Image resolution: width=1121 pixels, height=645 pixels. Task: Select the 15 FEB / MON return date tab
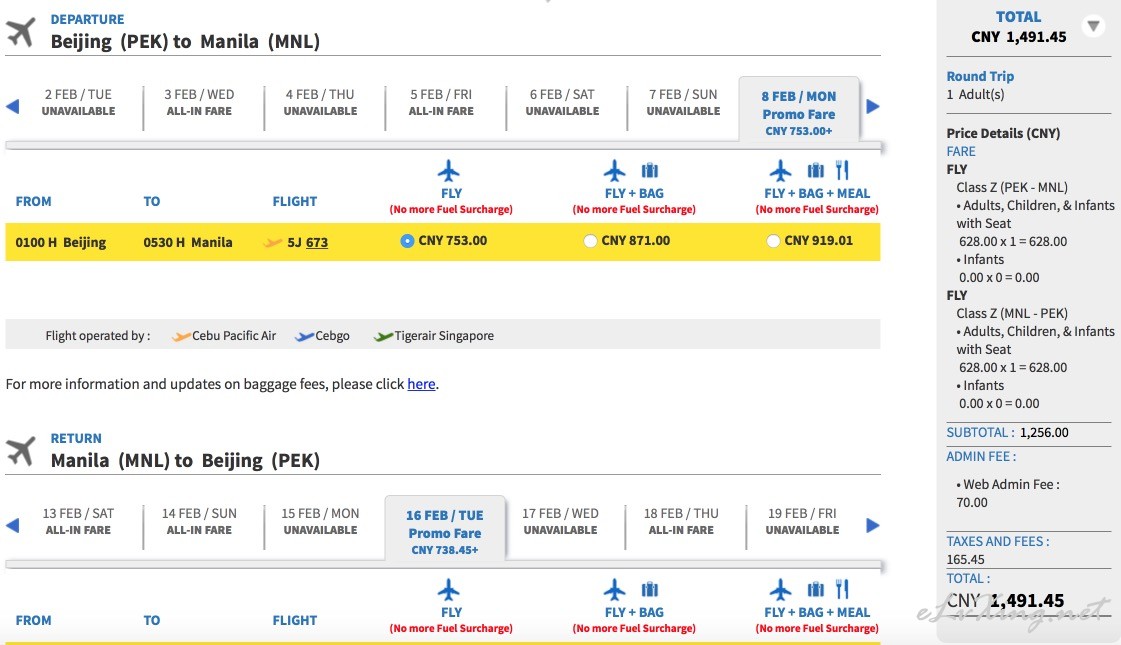point(320,521)
